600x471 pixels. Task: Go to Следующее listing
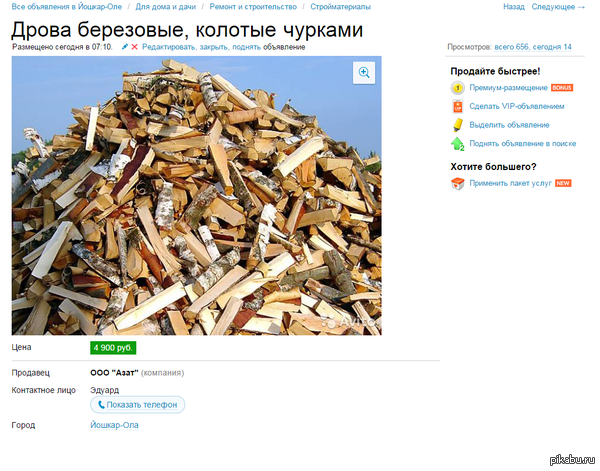558,7
